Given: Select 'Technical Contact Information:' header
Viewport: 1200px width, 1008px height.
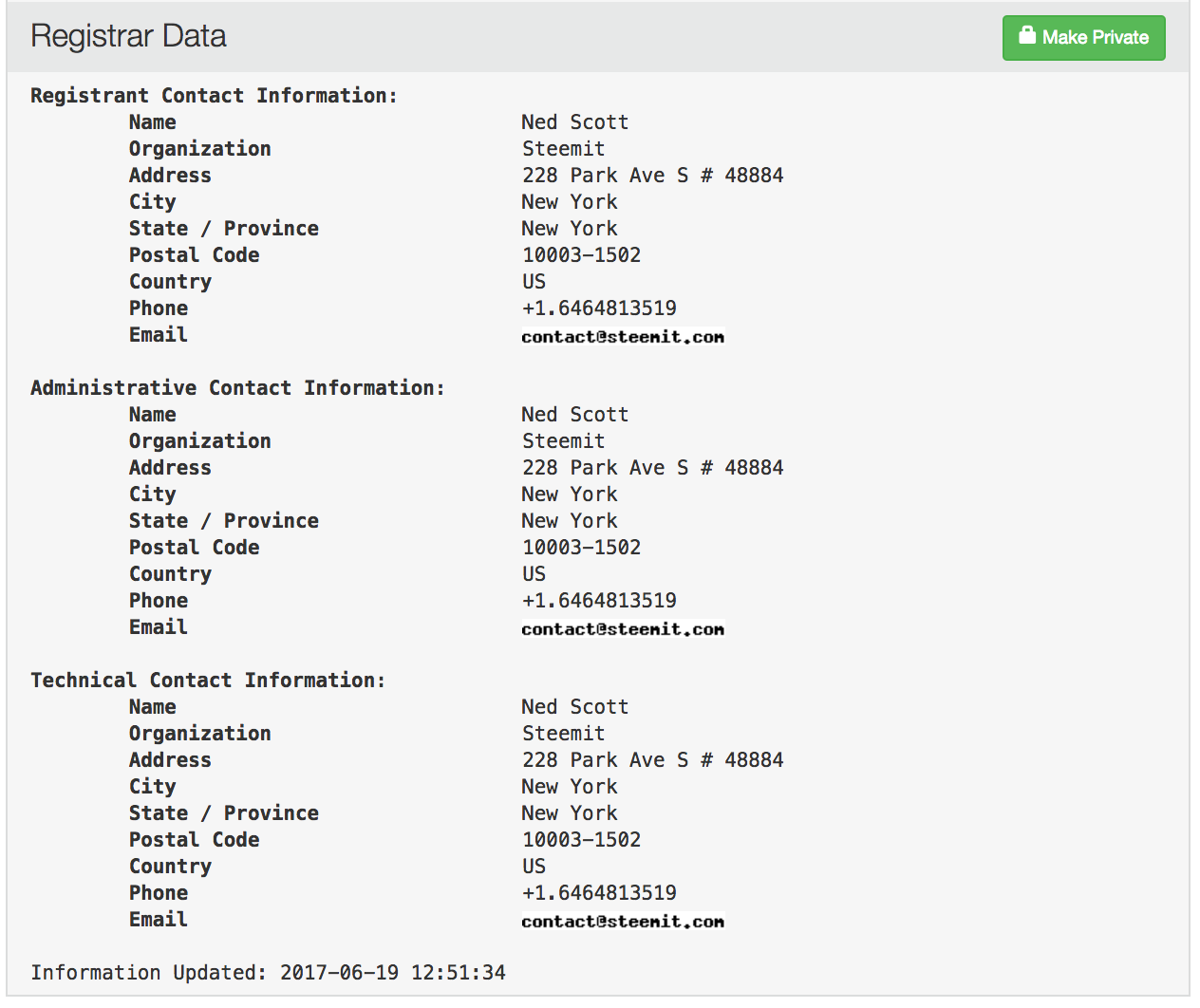Looking at the screenshot, I should 208,681.
